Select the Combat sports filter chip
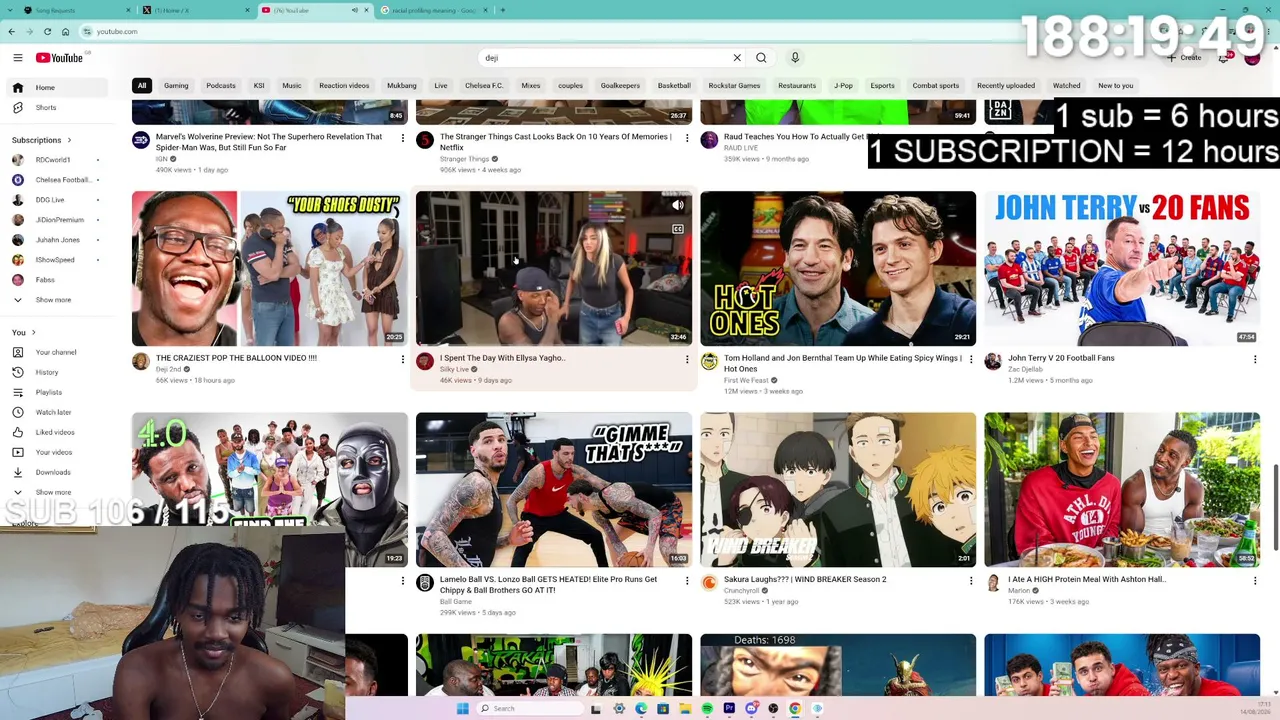The height and width of the screenshot is (720, 1280). (x=936, y=86)
